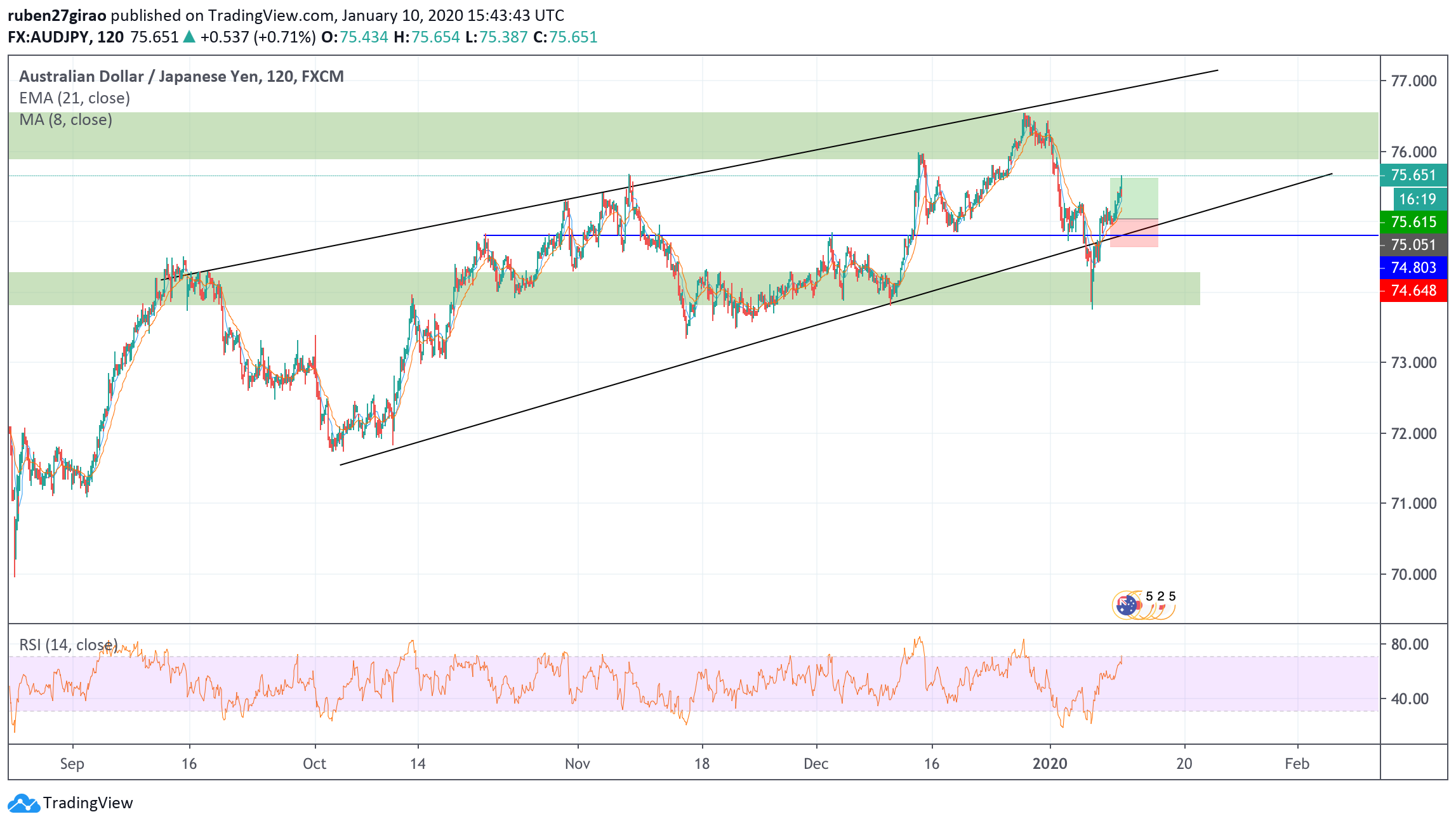Viewport: 1456px width, 826px height.
Task: Click the blue 74.803 price tag
Action: [x=1413, y=268]
